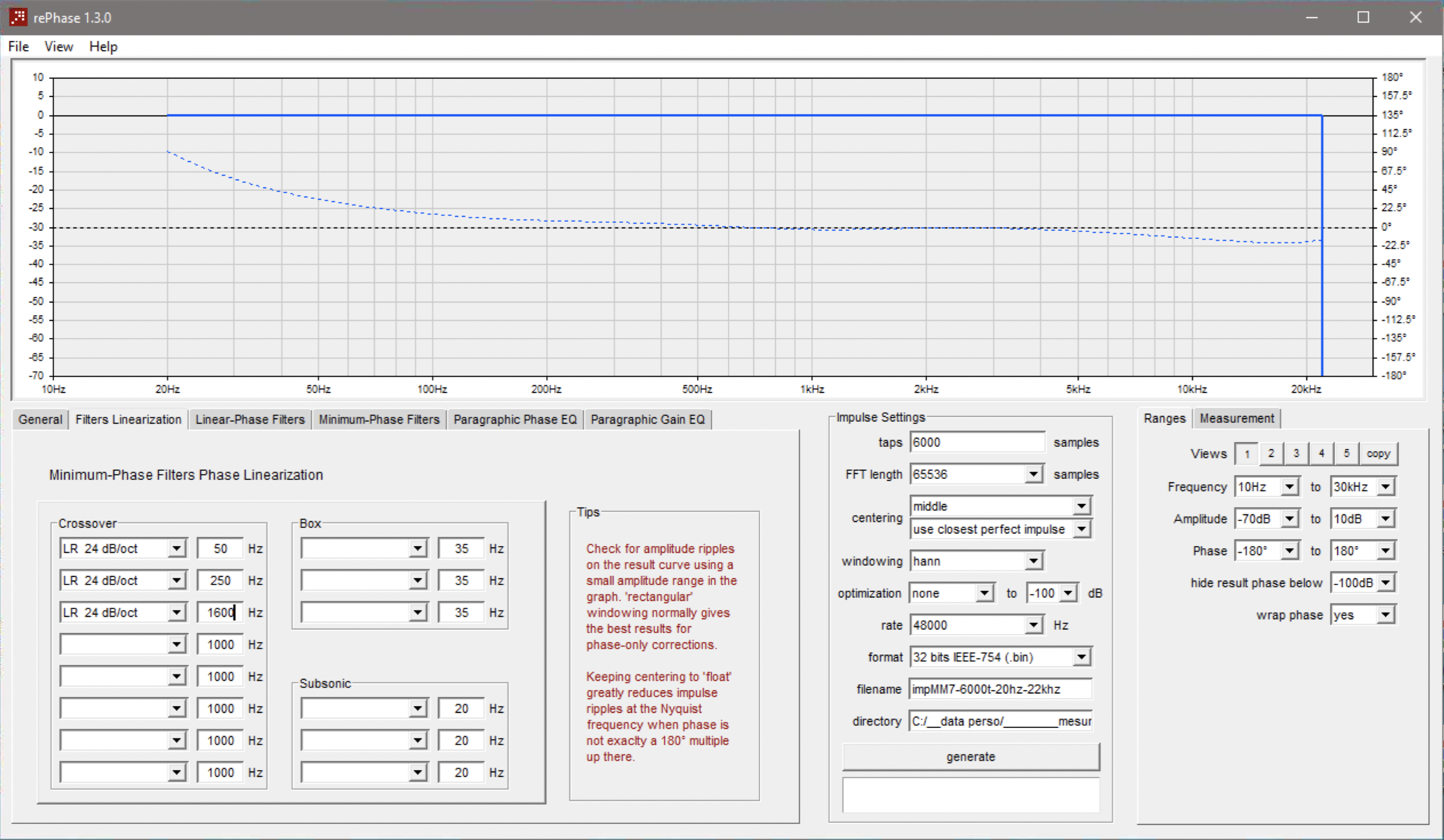Expand the windowing hann dropdown
This screenshot has height=840, width=1444.
pyautogui.click(x=1033, y=561)
